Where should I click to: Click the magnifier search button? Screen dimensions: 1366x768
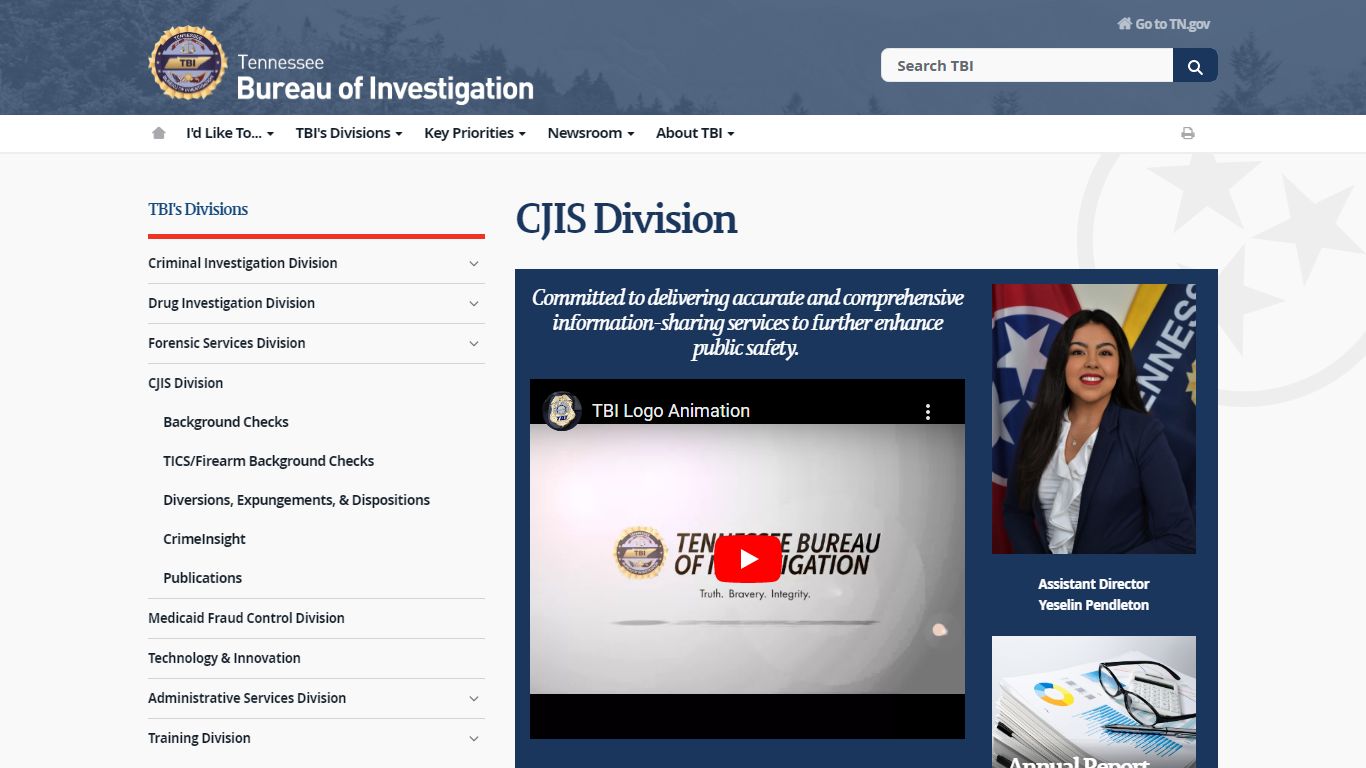click(x=1195, y=66)
